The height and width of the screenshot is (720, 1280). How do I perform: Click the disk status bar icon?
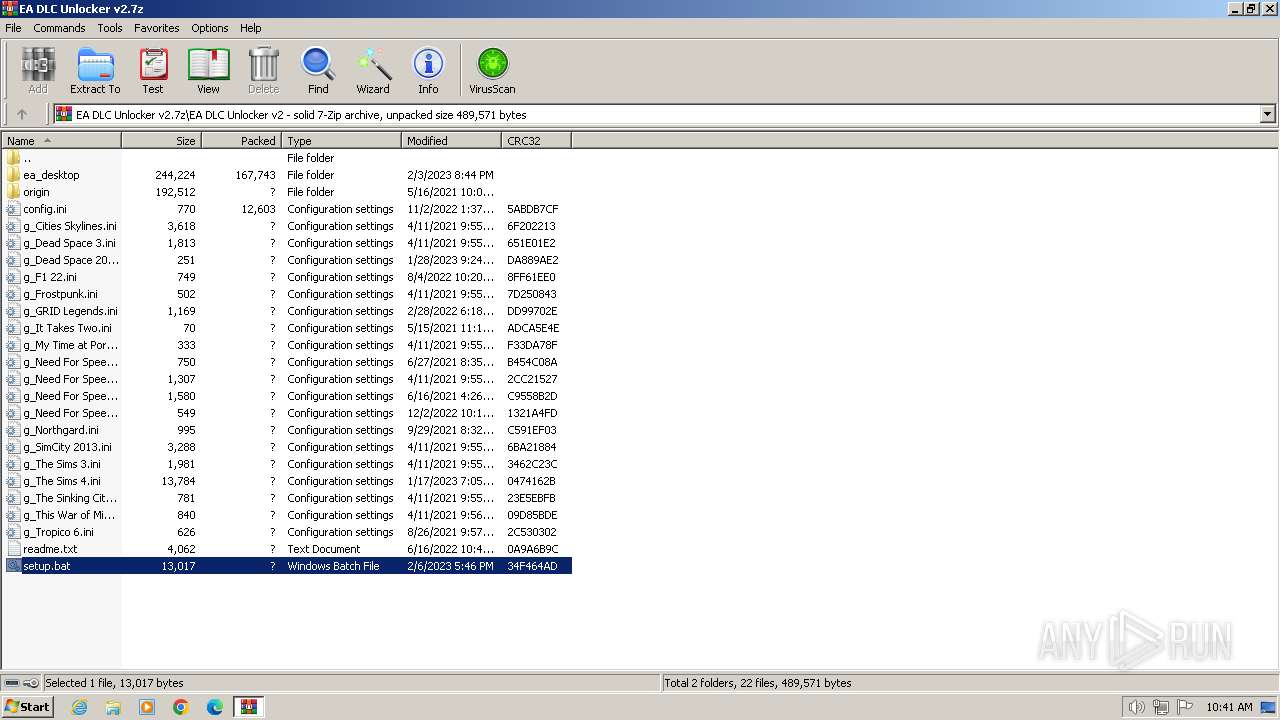[x=13, y=683]
